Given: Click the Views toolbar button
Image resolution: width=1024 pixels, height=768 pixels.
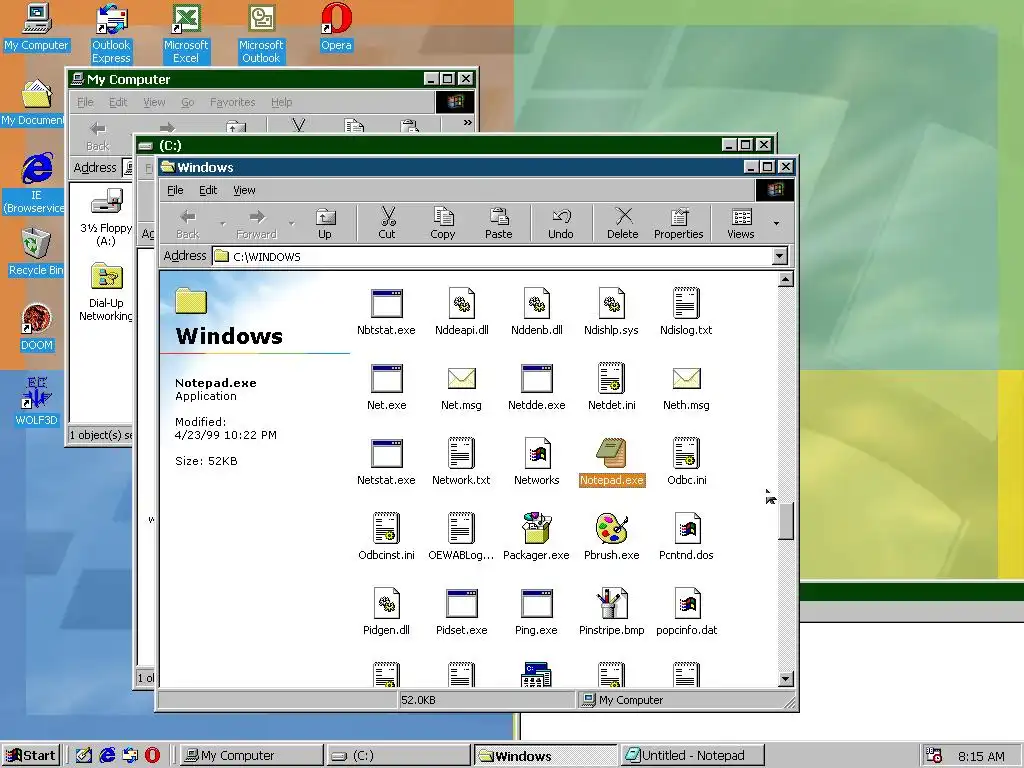Looking at the screenshot, I should point(741,223).
